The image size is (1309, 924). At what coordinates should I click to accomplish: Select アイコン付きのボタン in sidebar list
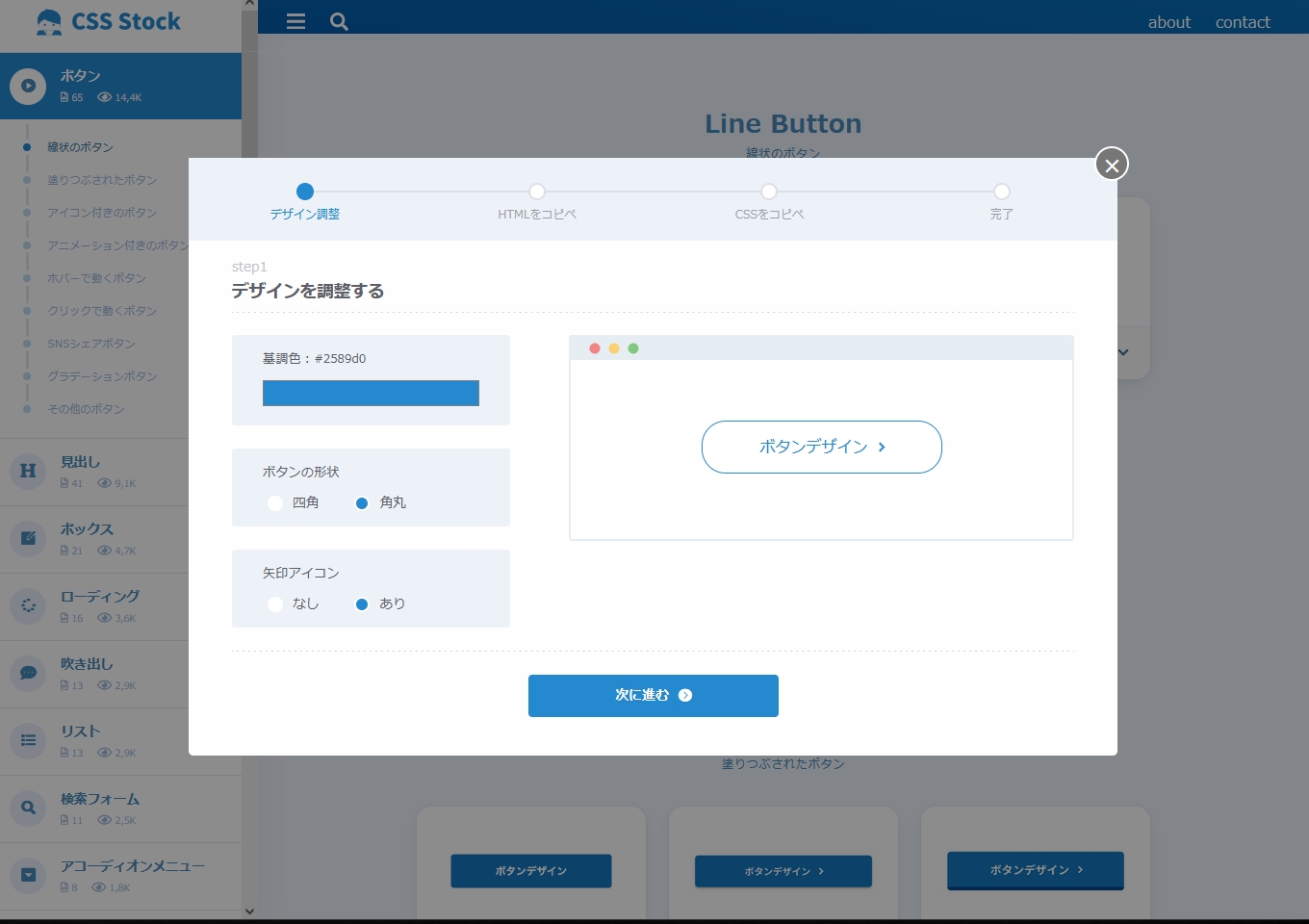tap(102, 213)
